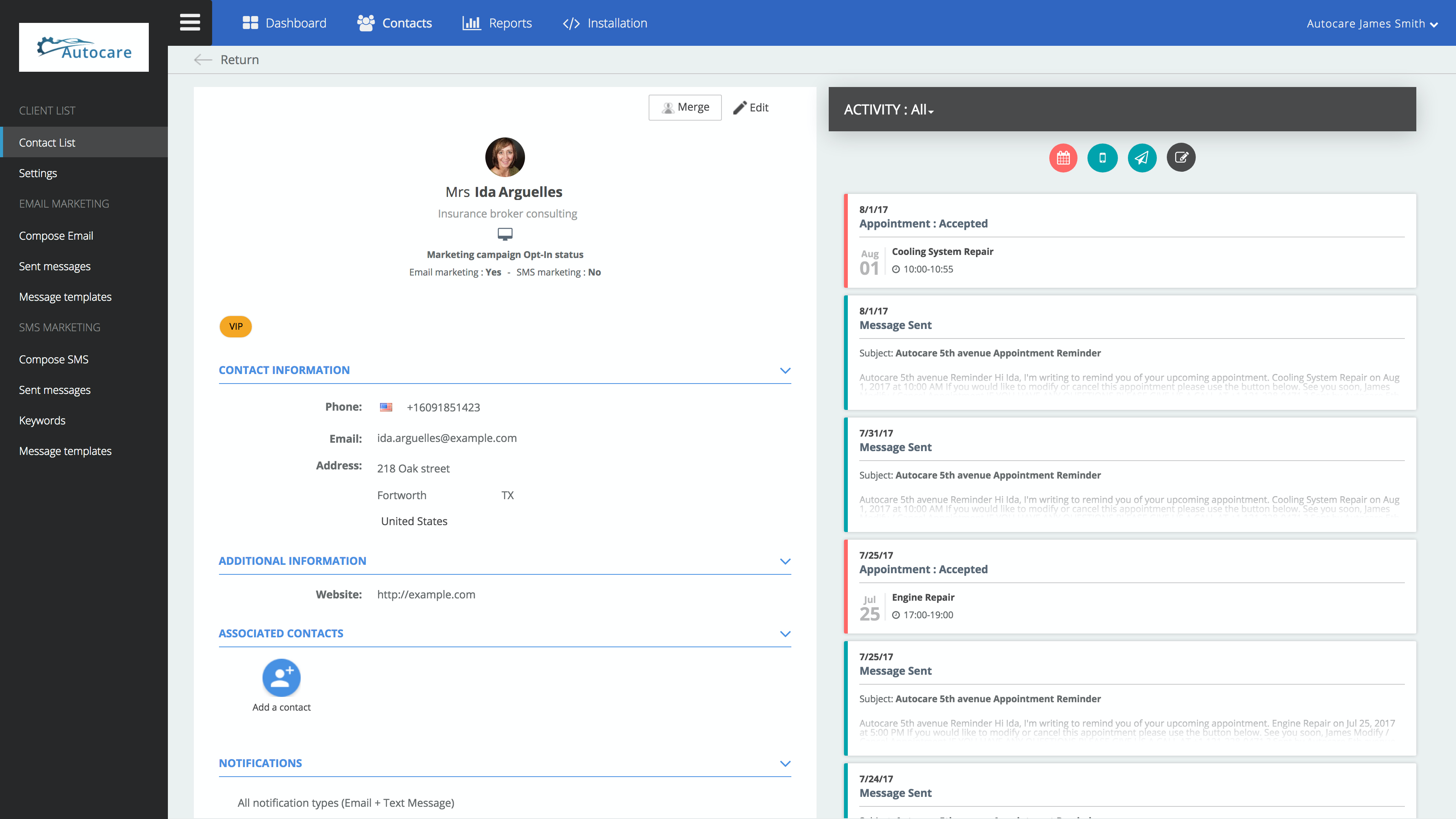Click the Insurance broker consulting subtitle
This screenshot has width=1456, height=819.
click(x=507, y=214)
